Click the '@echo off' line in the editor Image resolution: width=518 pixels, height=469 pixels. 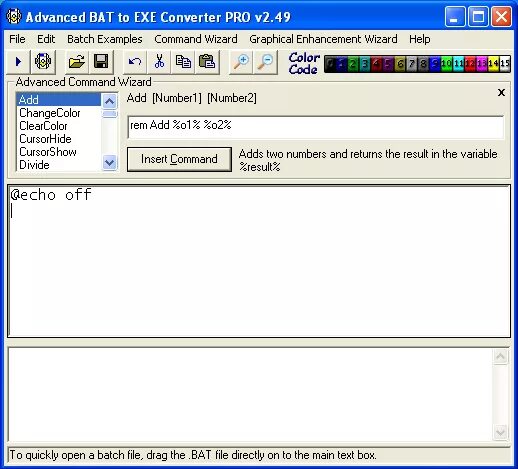click(x=51, y=195)
